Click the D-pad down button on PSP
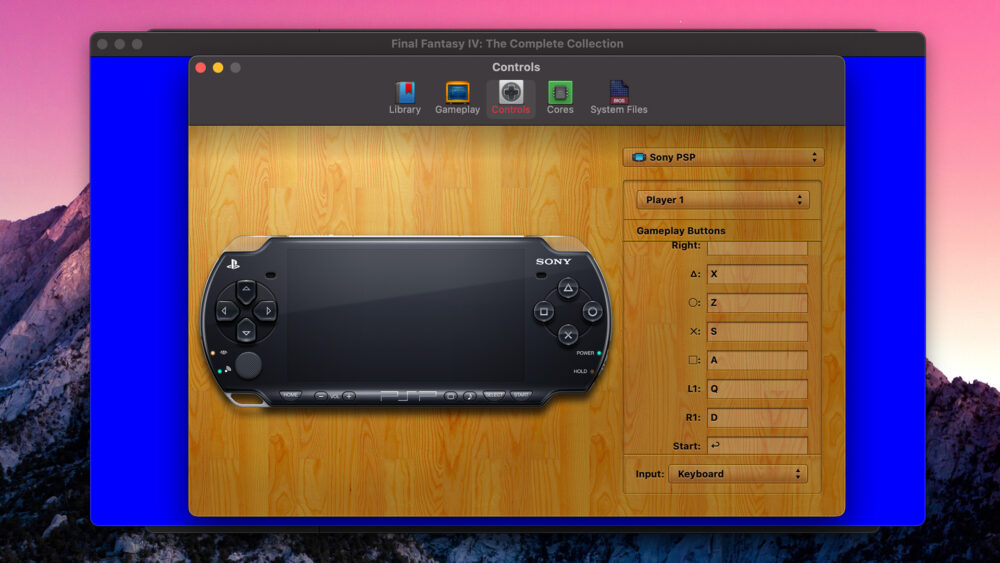 point(246,331)
